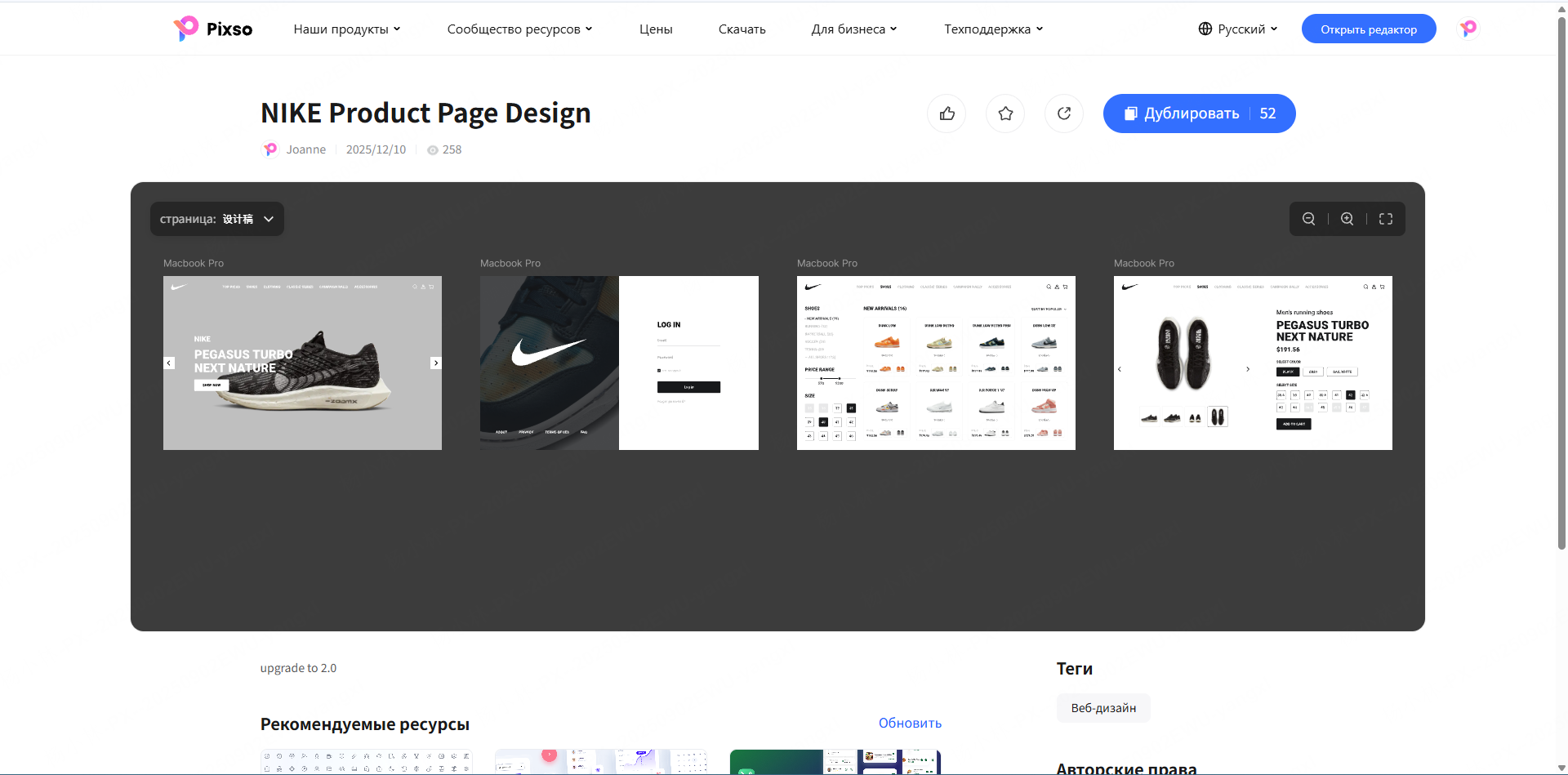Viewport: 1568px width, 775px height.
Task: Expand Техподдержка menu
Action: tap(994, 29)
